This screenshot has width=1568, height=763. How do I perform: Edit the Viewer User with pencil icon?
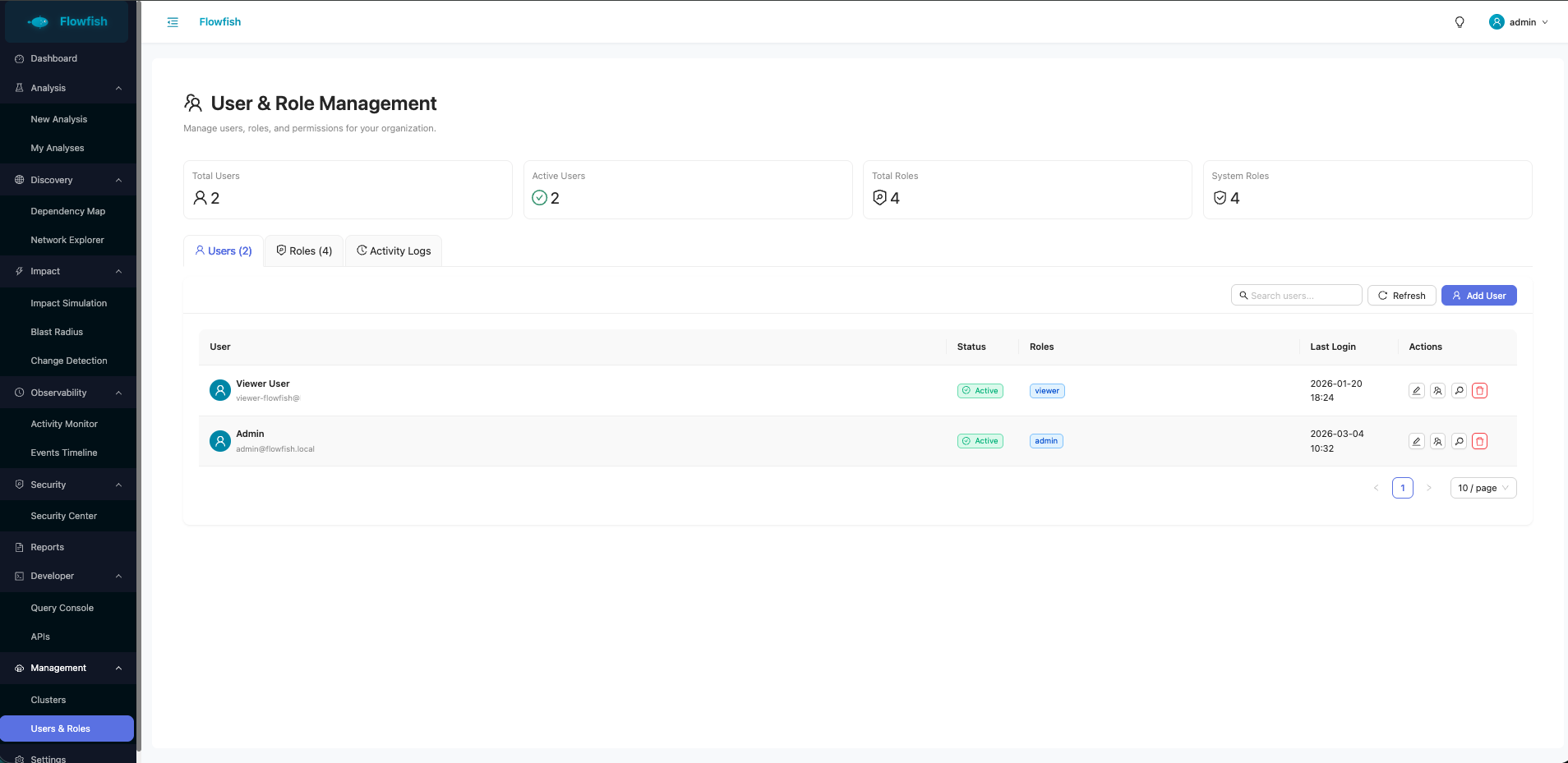tap(1416, 391)
